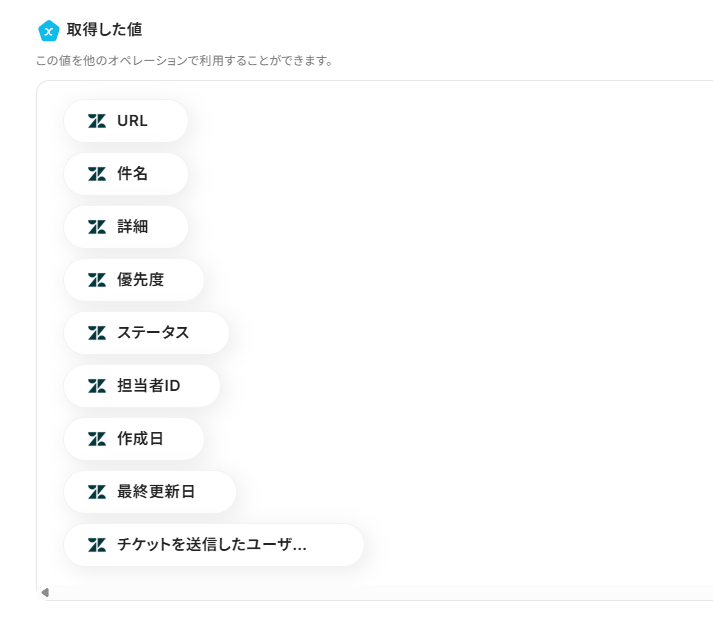Click the blue pentagon icon beside 取得した値
Screen dimensions: 713x634
coord(48,31)
